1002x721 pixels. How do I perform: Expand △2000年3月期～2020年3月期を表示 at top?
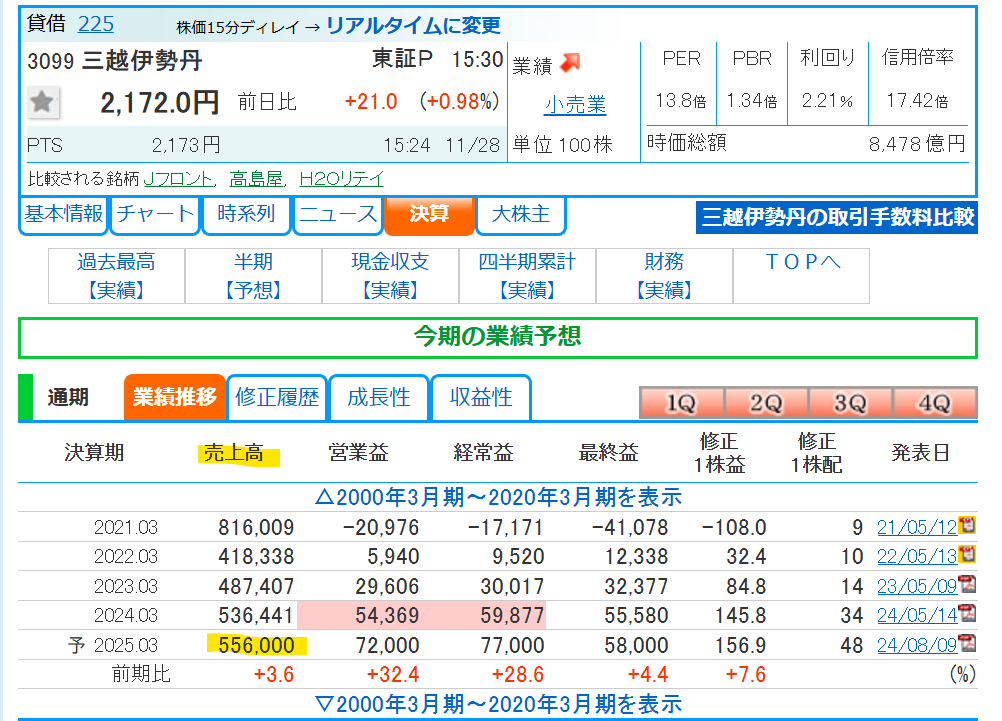coord(498,497)
